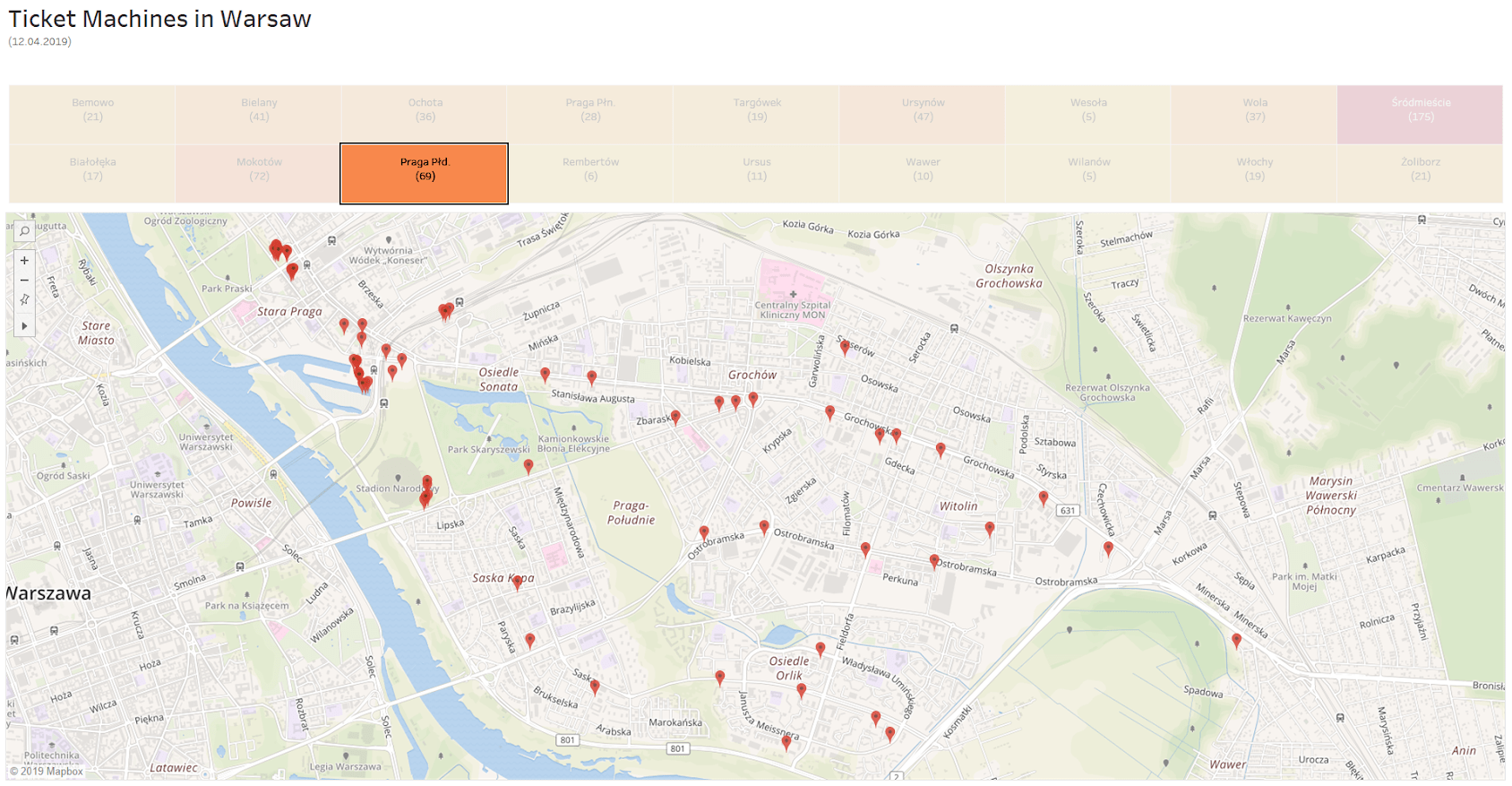Zoom out using the map minus button
Screen dimensions: 1512x786
pos(24,280)
